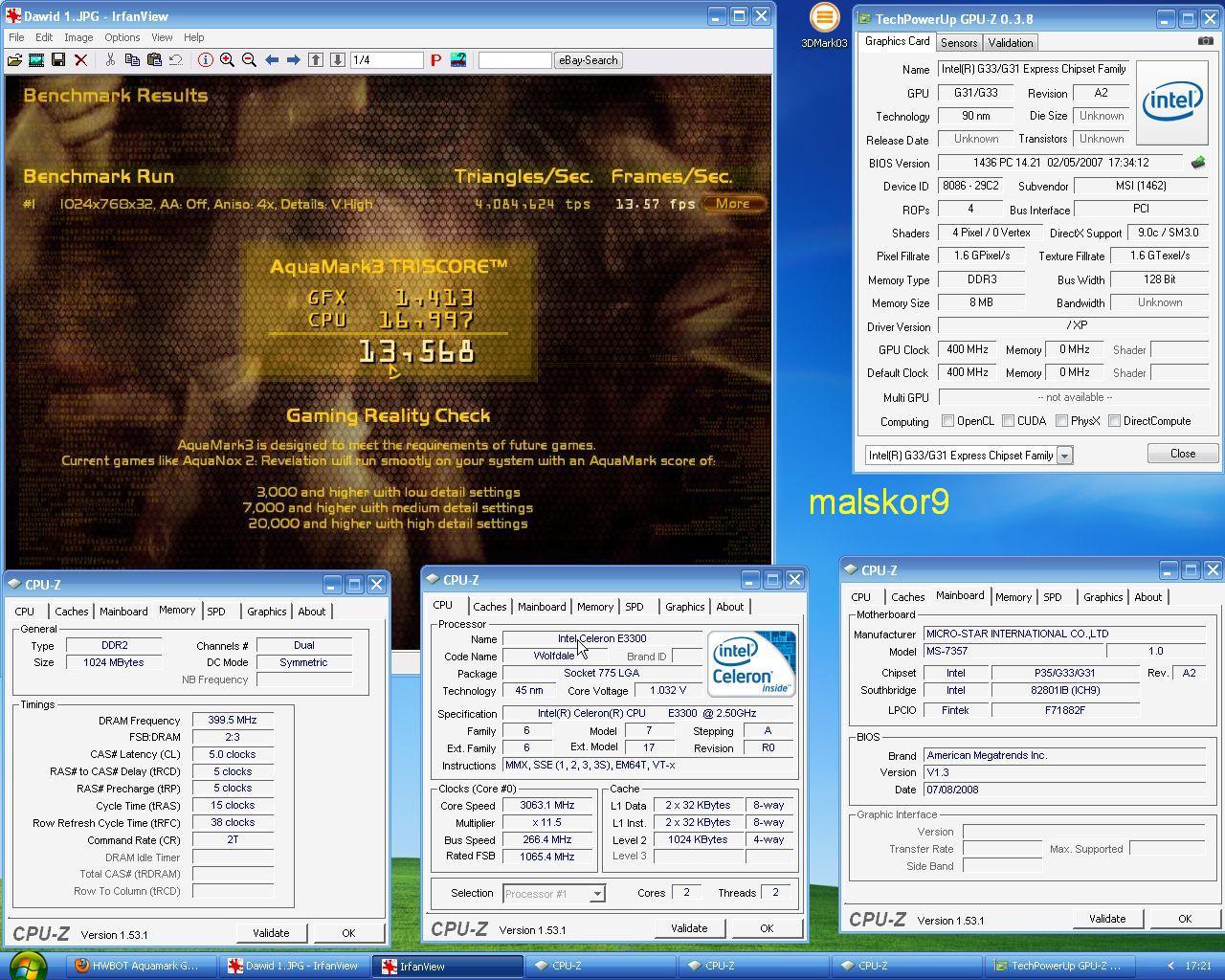The width and height of the screenshot is (1225, 980).
Task: Click the up arrow previous page icon
Action: [x=316, y=60]
